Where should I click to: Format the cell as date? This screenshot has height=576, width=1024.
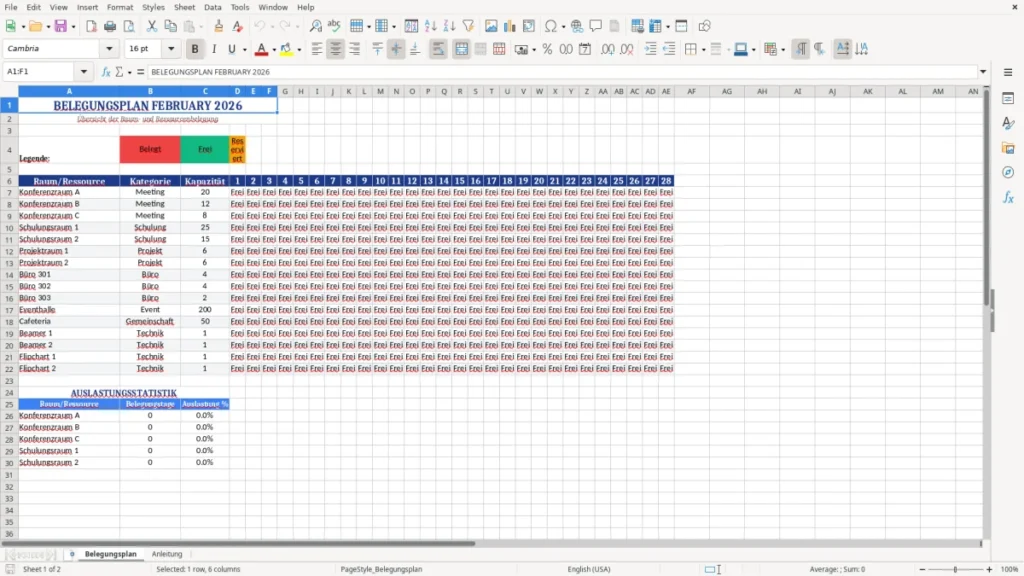click(x=585, y=49)
